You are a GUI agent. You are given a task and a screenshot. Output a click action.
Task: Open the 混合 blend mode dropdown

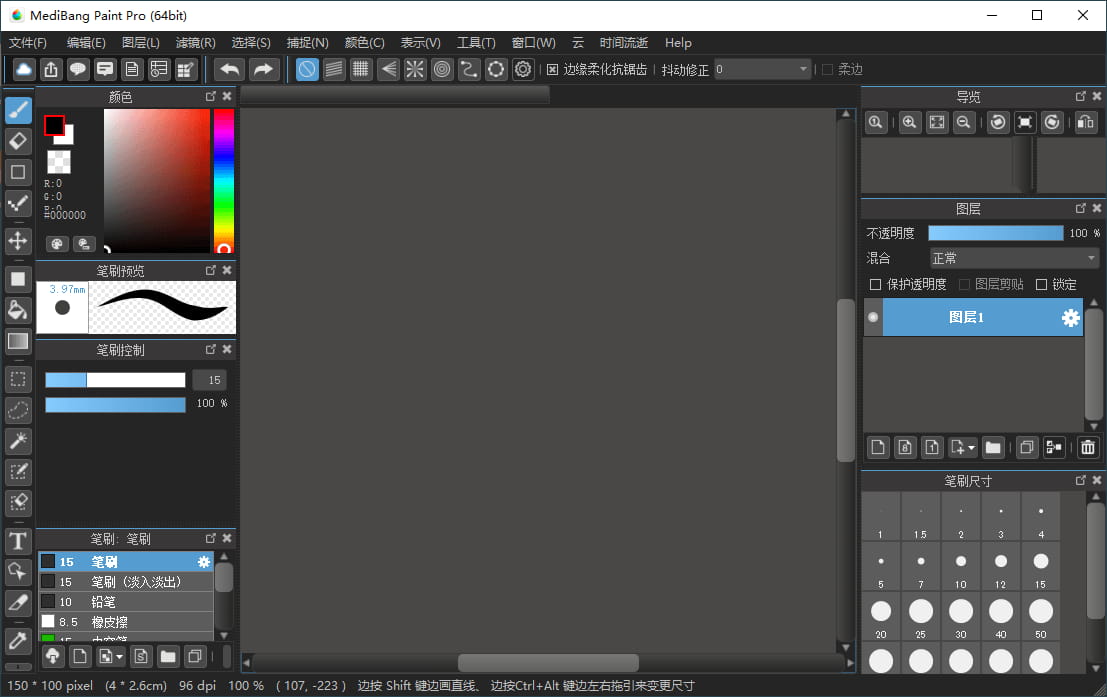pyautogui.click(x=1013, y=259)
